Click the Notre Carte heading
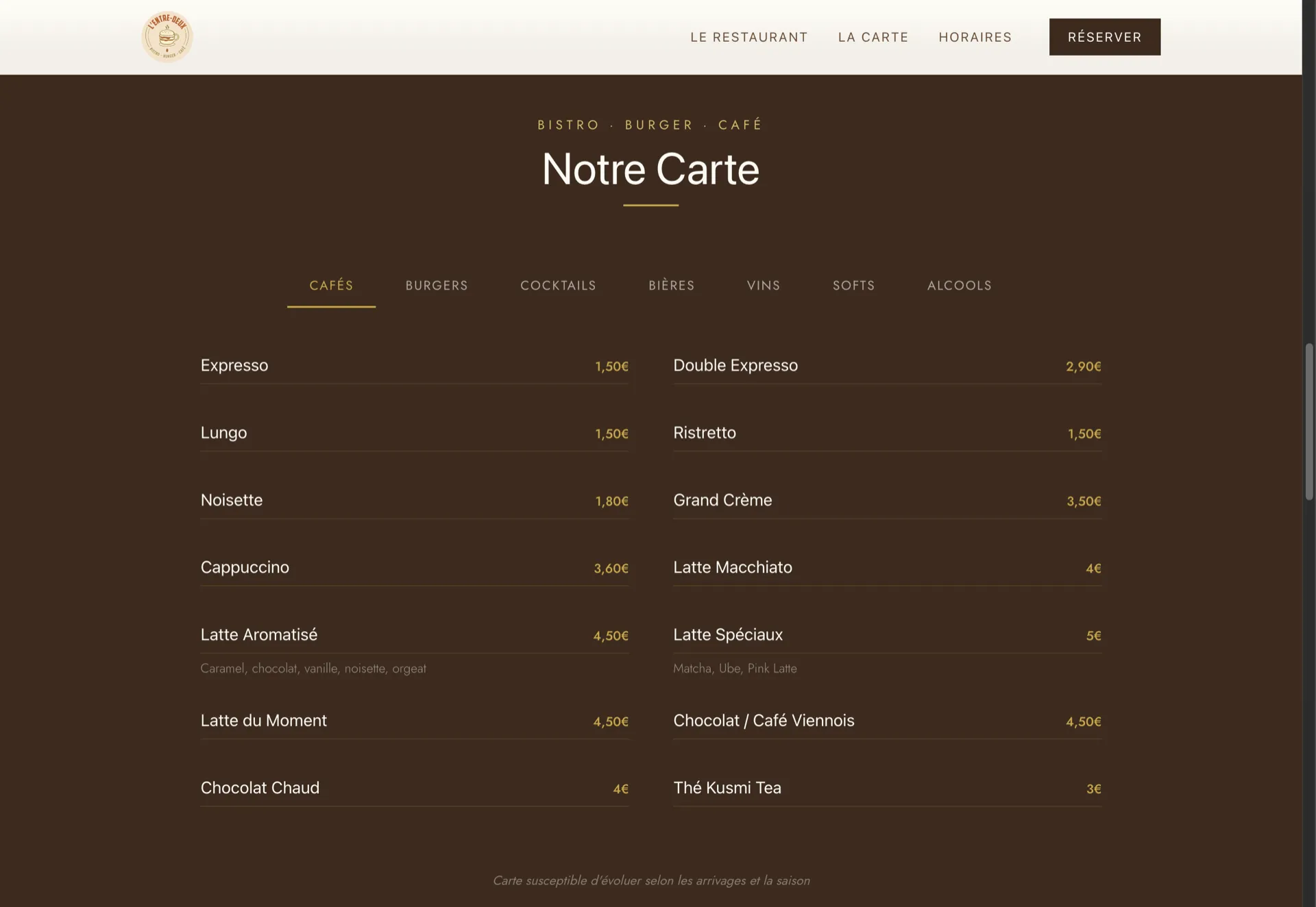Screen dimensions: 1316x907 650,169
